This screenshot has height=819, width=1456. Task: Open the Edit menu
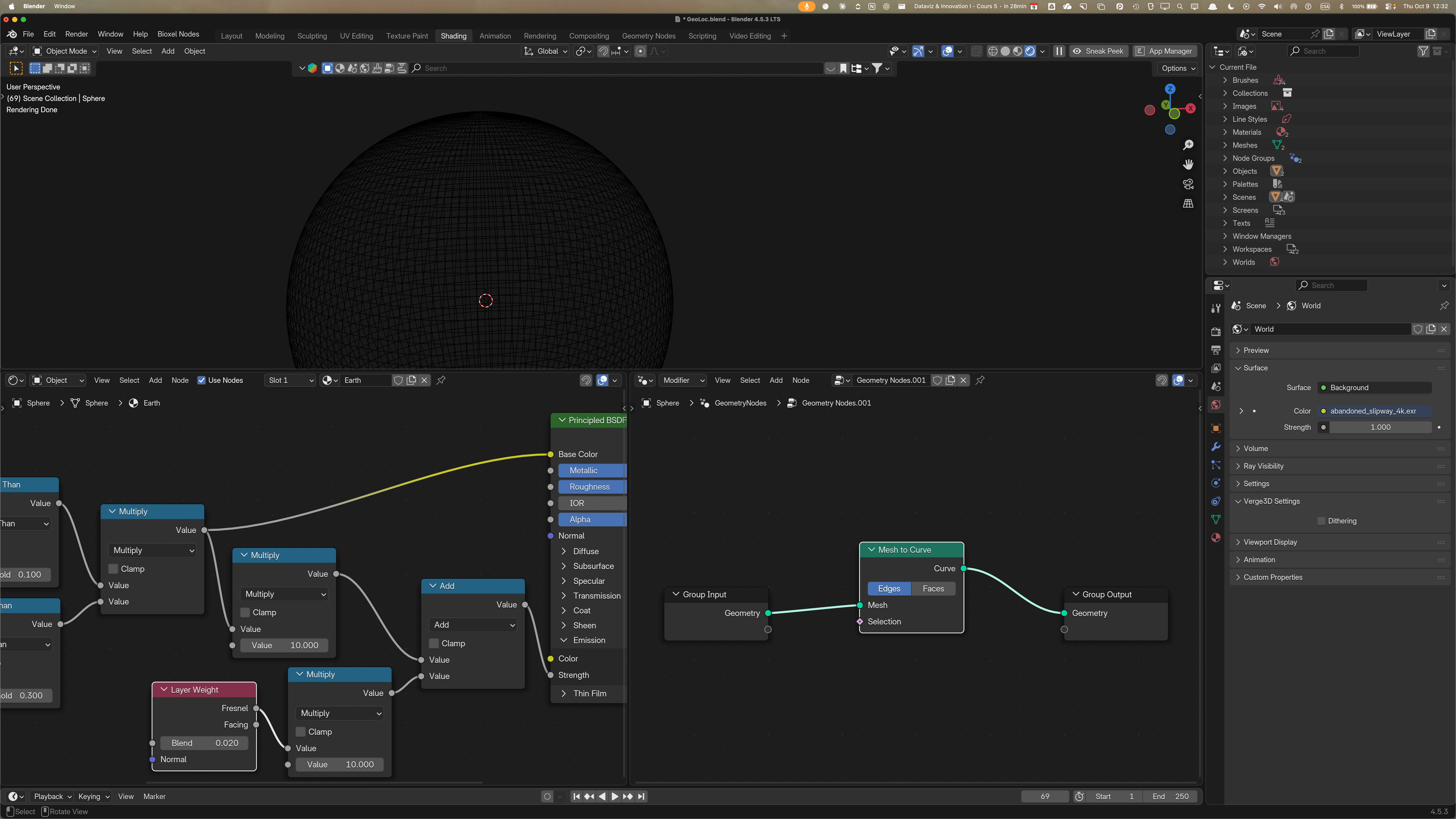point(50,34)
